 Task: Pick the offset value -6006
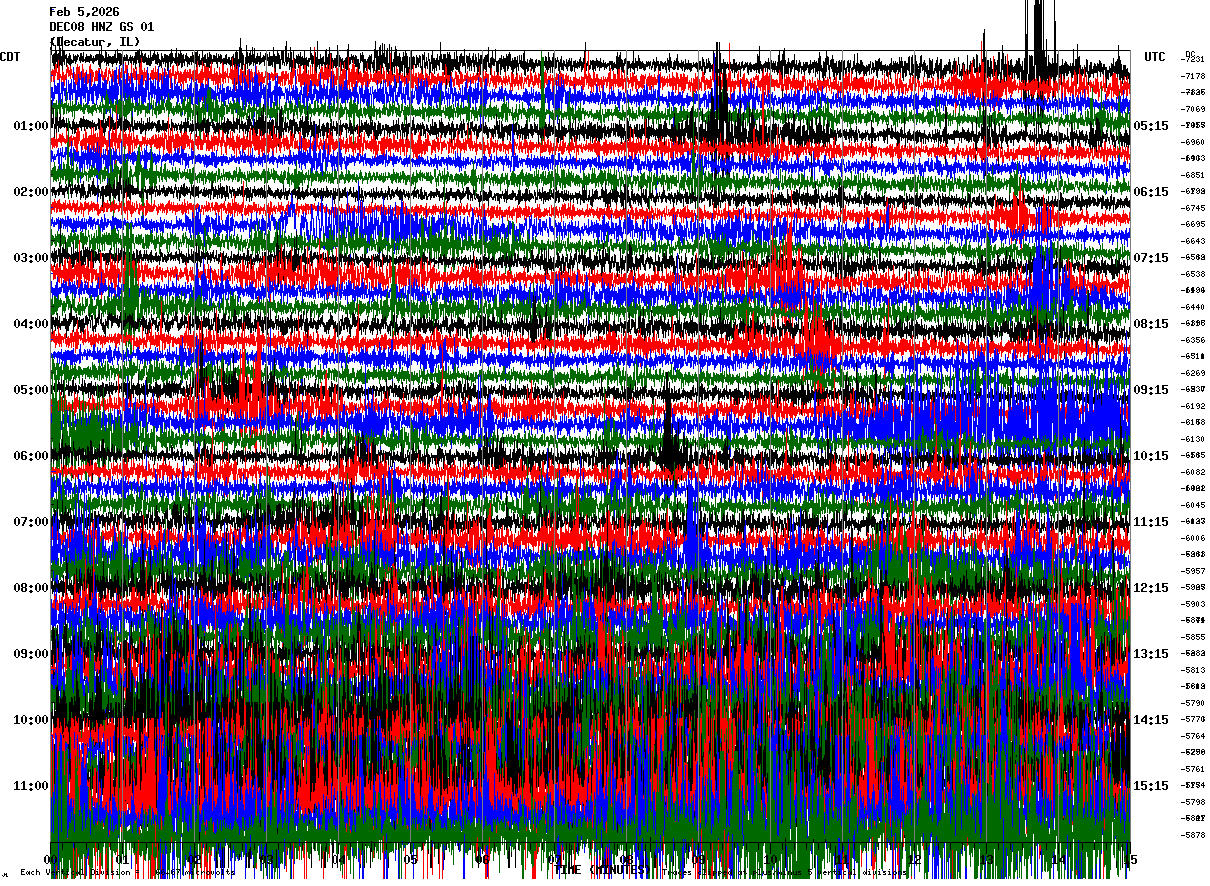click(1194, 538)
